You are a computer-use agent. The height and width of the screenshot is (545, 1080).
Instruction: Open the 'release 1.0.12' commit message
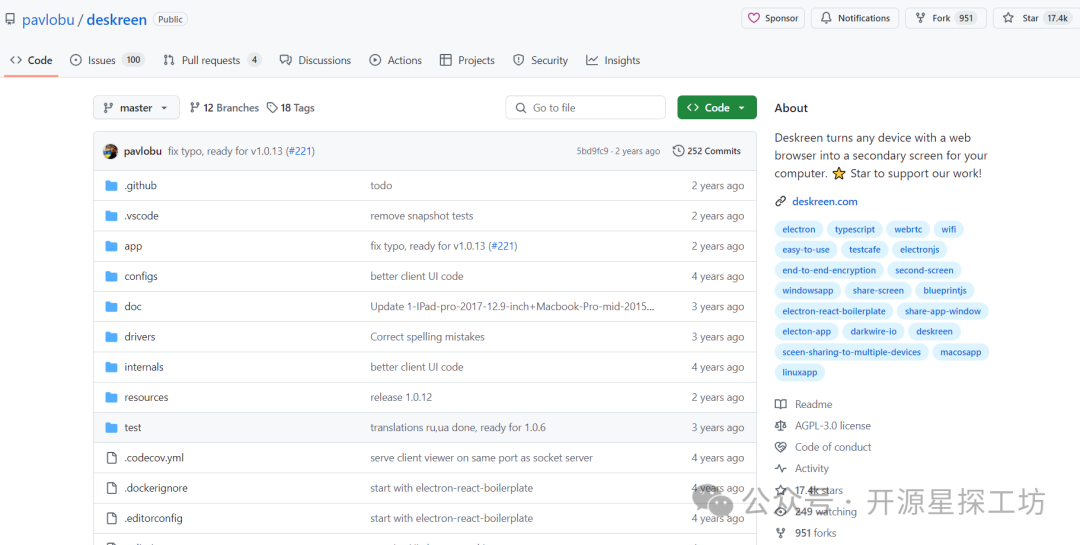[402, 398]
